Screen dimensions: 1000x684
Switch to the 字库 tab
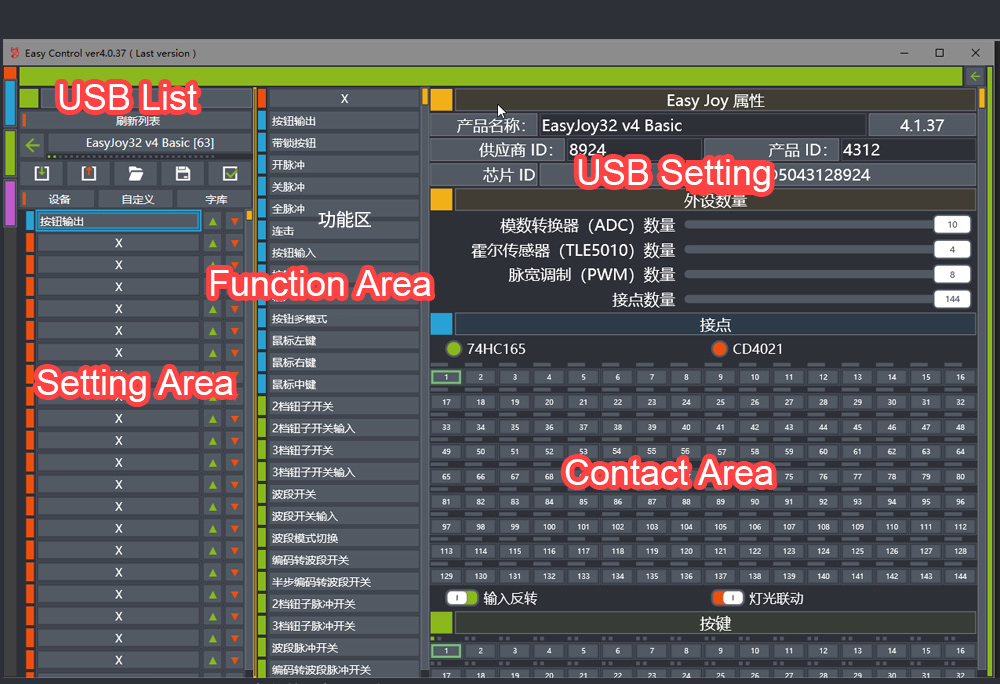(215, 199)
